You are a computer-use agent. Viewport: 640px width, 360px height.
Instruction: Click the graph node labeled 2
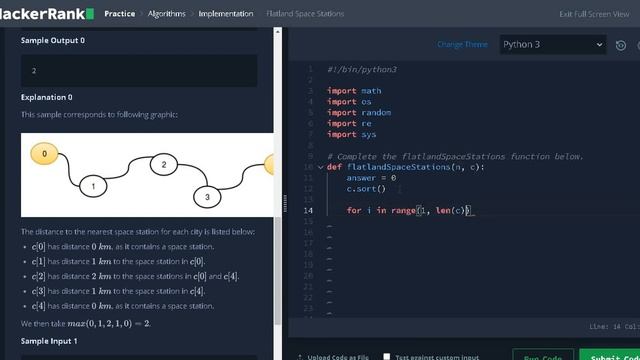point(164,164)
